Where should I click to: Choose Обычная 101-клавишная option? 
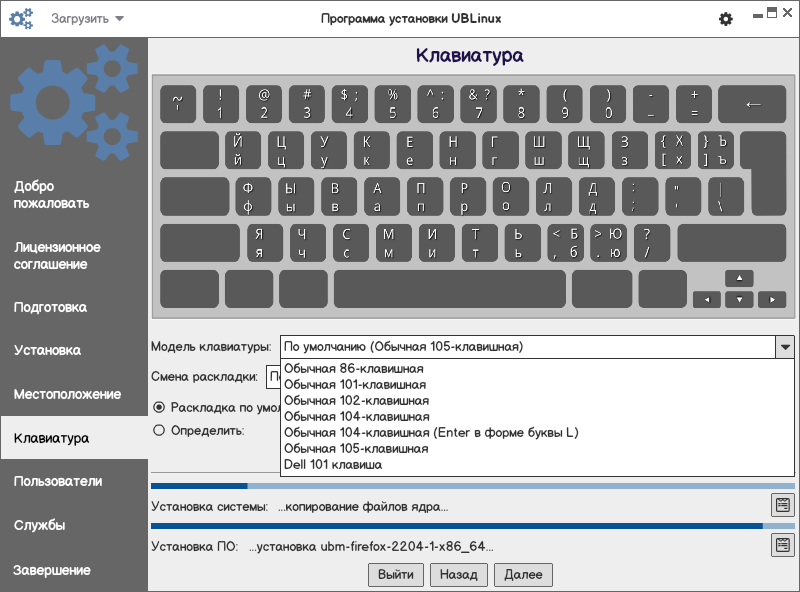537,384
